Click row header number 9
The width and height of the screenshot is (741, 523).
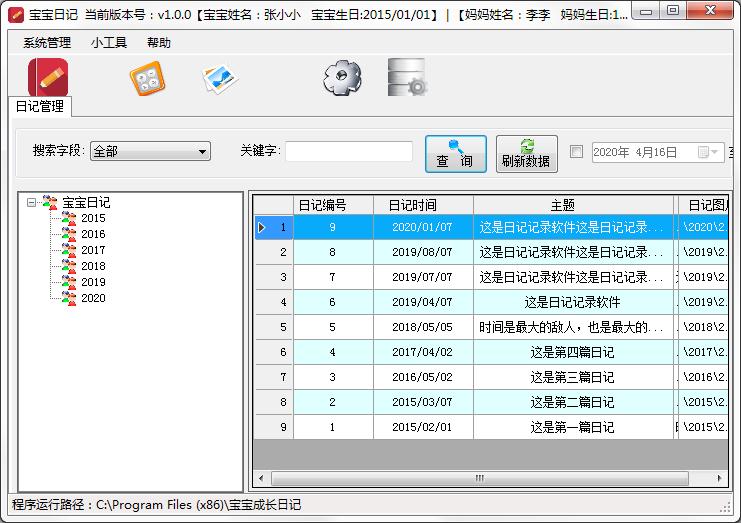(274, 428)
